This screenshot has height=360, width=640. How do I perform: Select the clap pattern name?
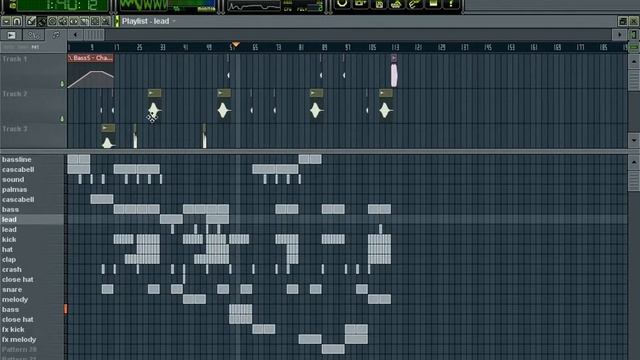point(9,260)
